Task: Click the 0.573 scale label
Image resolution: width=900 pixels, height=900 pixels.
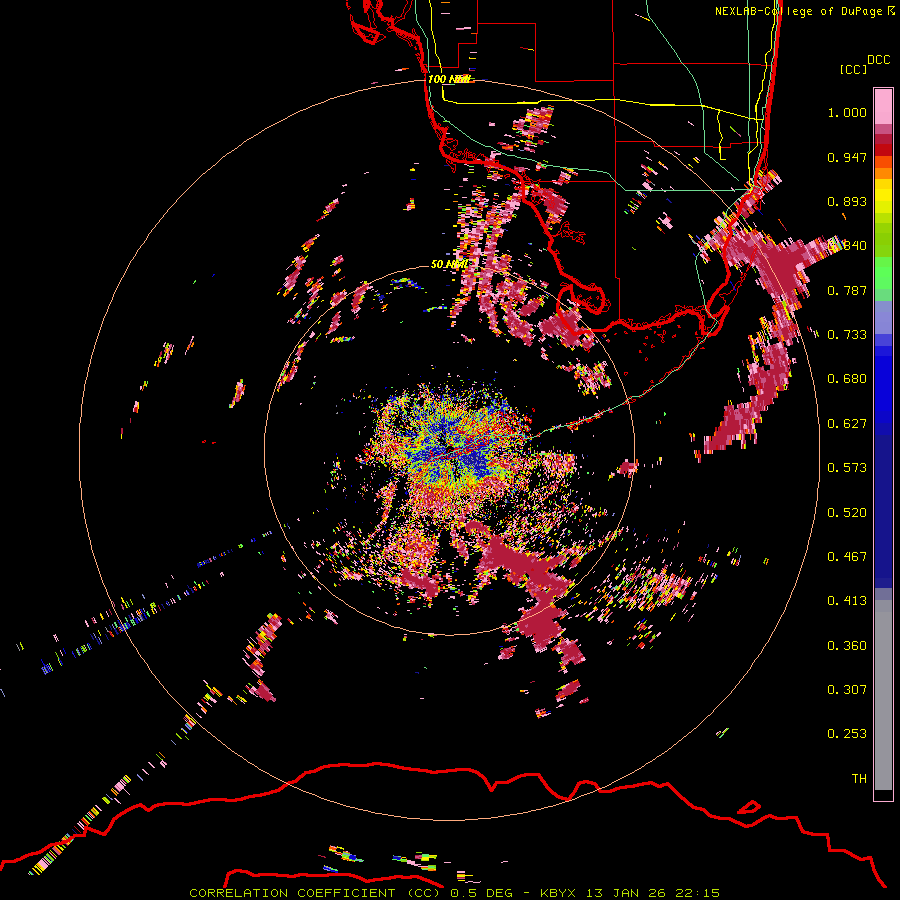Action: click(847, 468)
